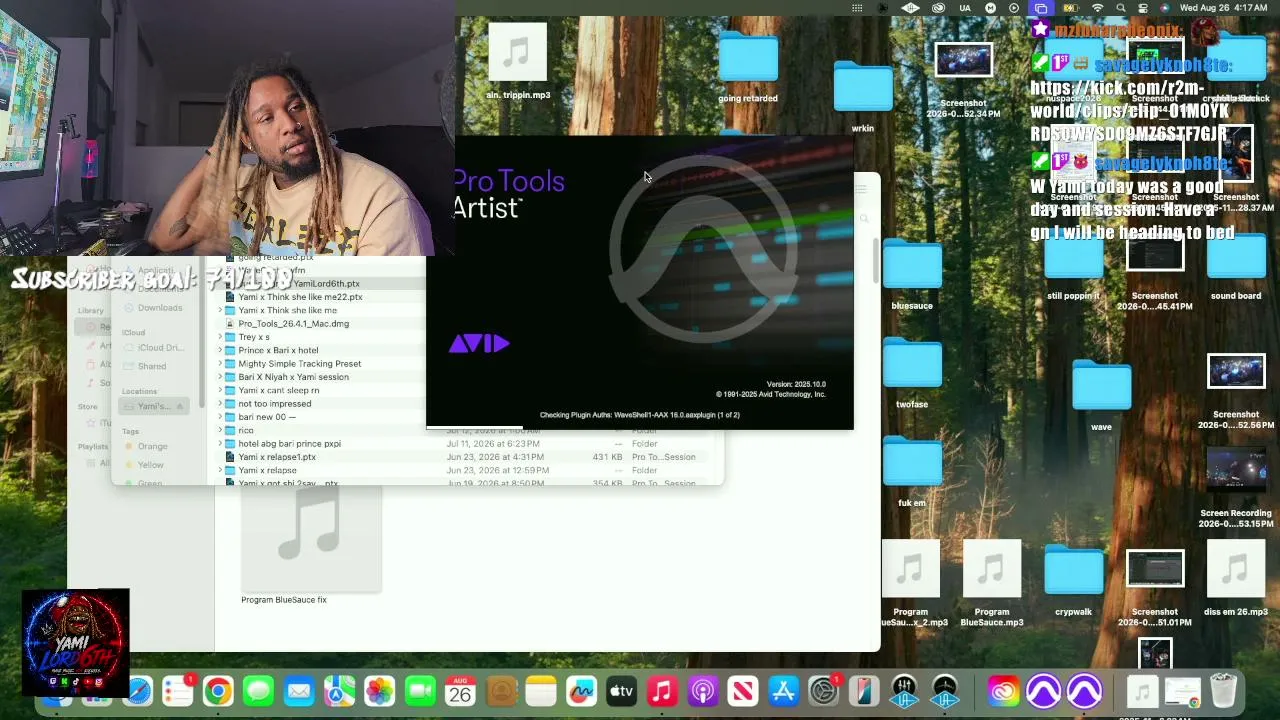Click the battery status in menu bar
This screenshot has height=720, width=1280.
coord(1071,8)
